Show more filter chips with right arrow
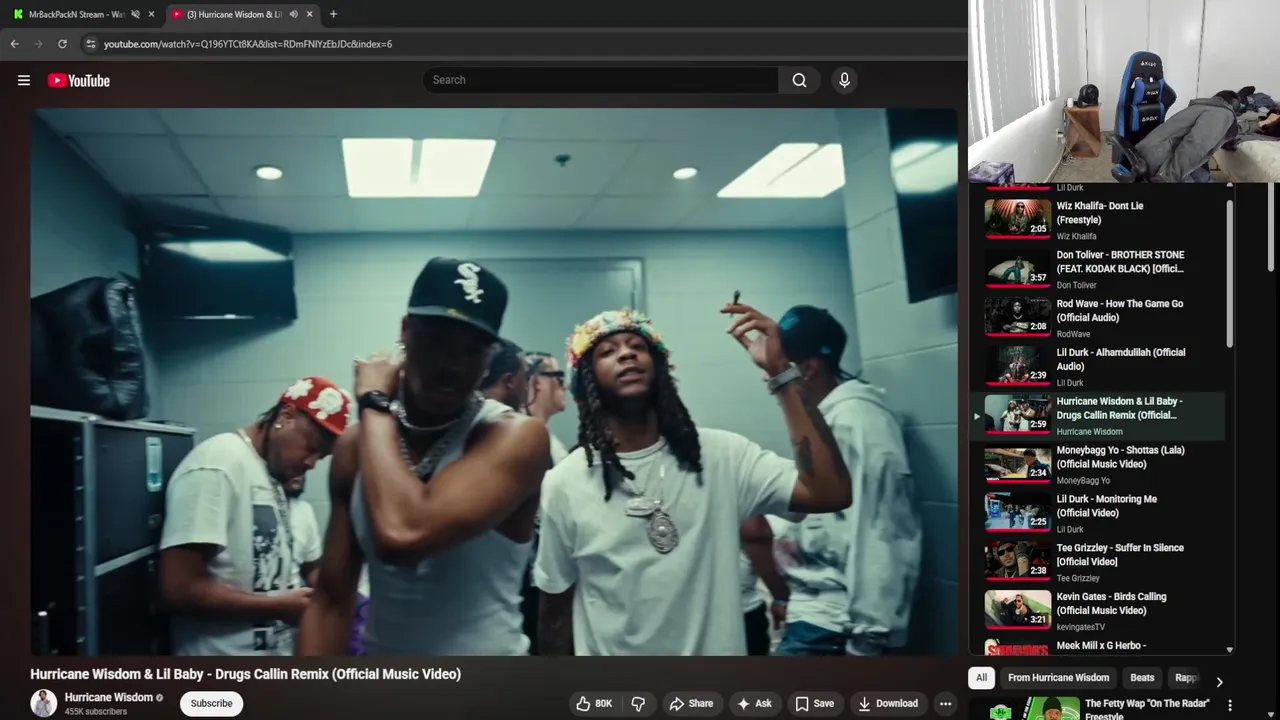This screenshot has height=720, width=1280. click(1219, 681)
